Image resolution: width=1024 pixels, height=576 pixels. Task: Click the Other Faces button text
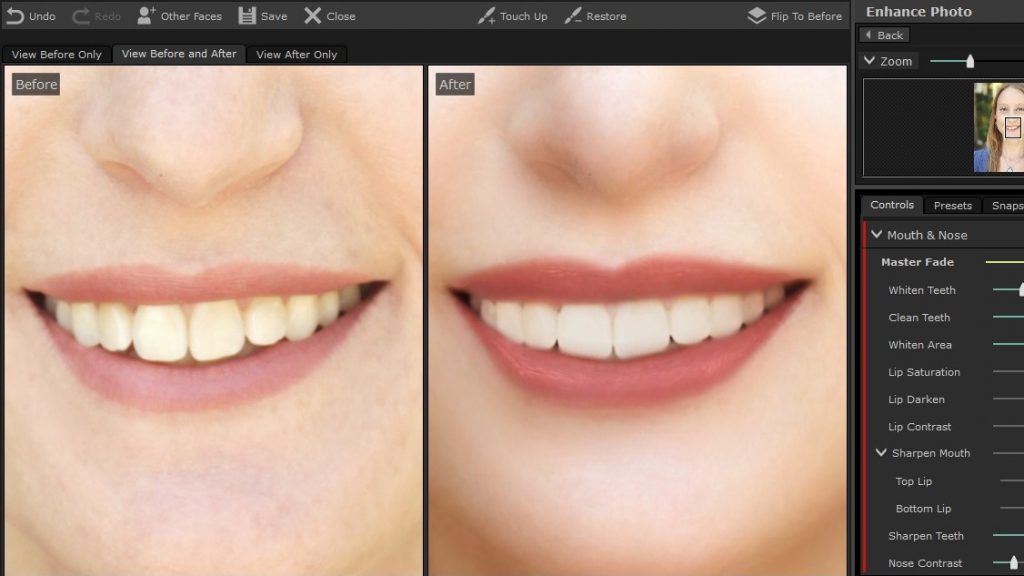pyautogui.click(x=191, y=16)
